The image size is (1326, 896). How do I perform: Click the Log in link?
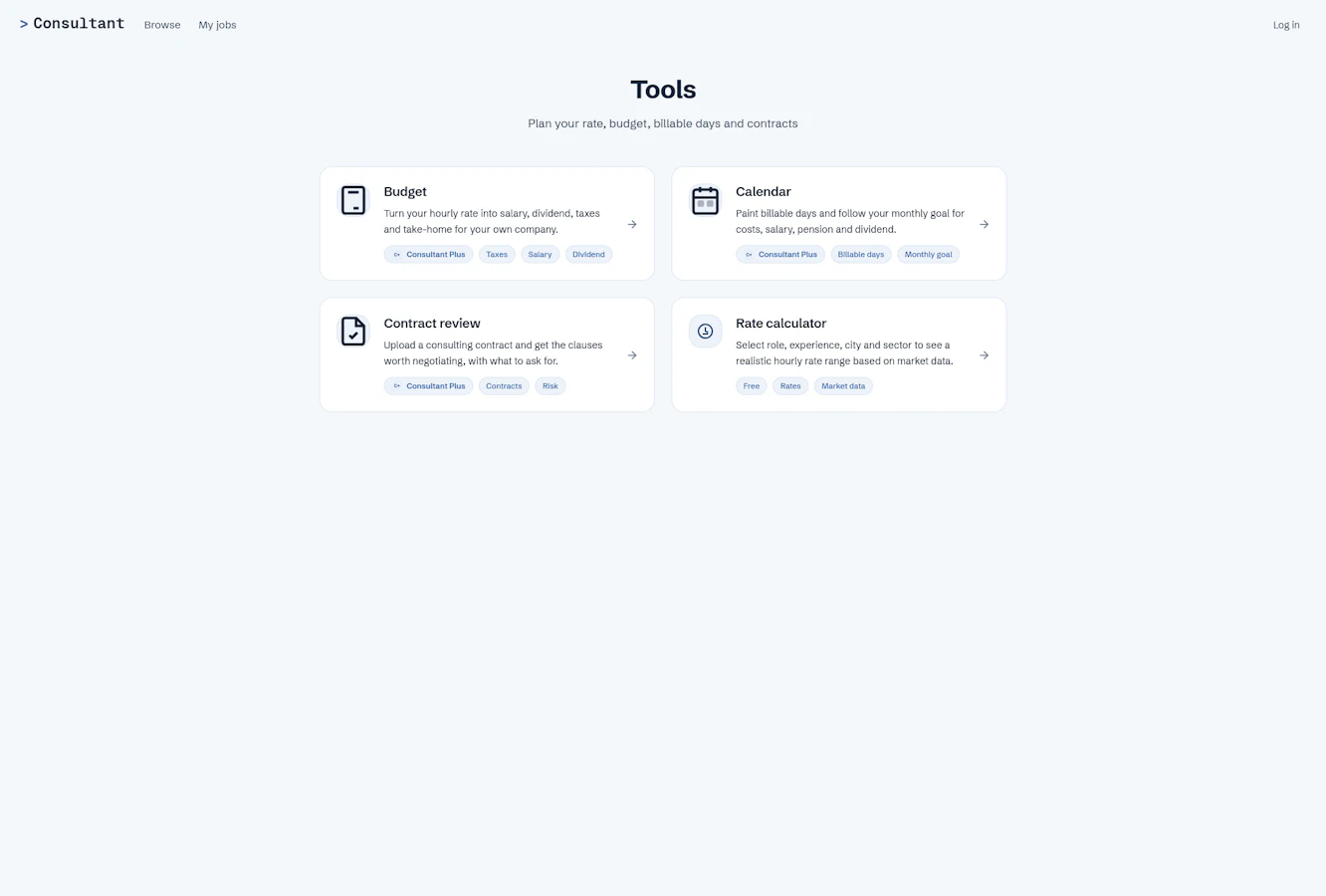coord(1286,25)
